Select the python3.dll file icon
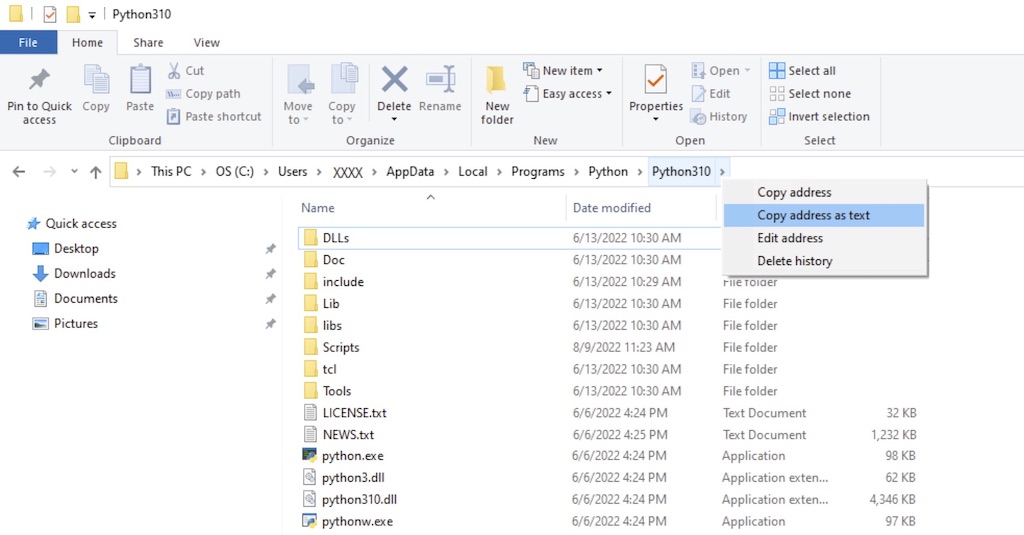1024x535 pixels. [x=310, y=478]
